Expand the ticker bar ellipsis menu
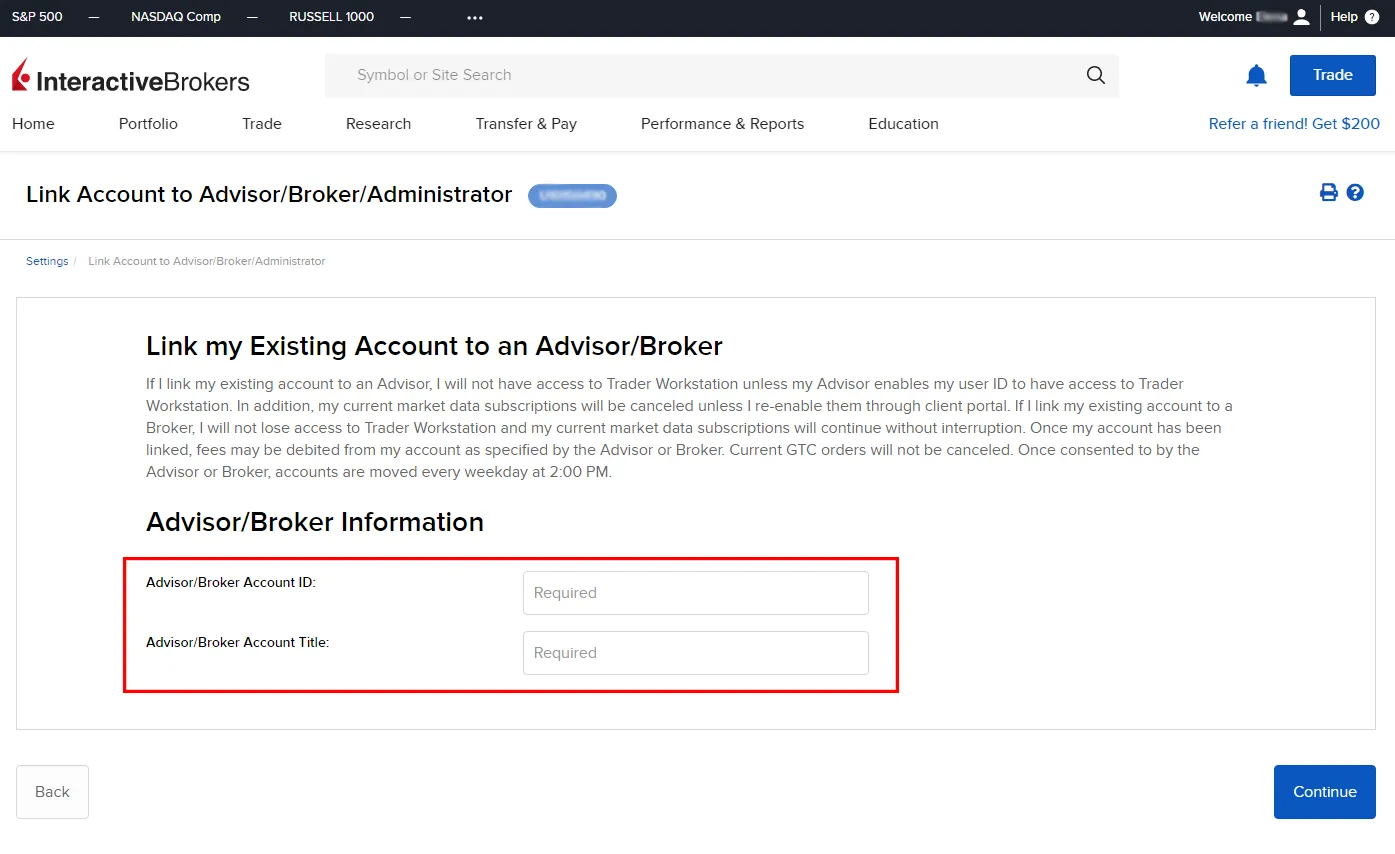Image resolution: width=1395 pixels, height=854 pixels. (x=474, y=17)
